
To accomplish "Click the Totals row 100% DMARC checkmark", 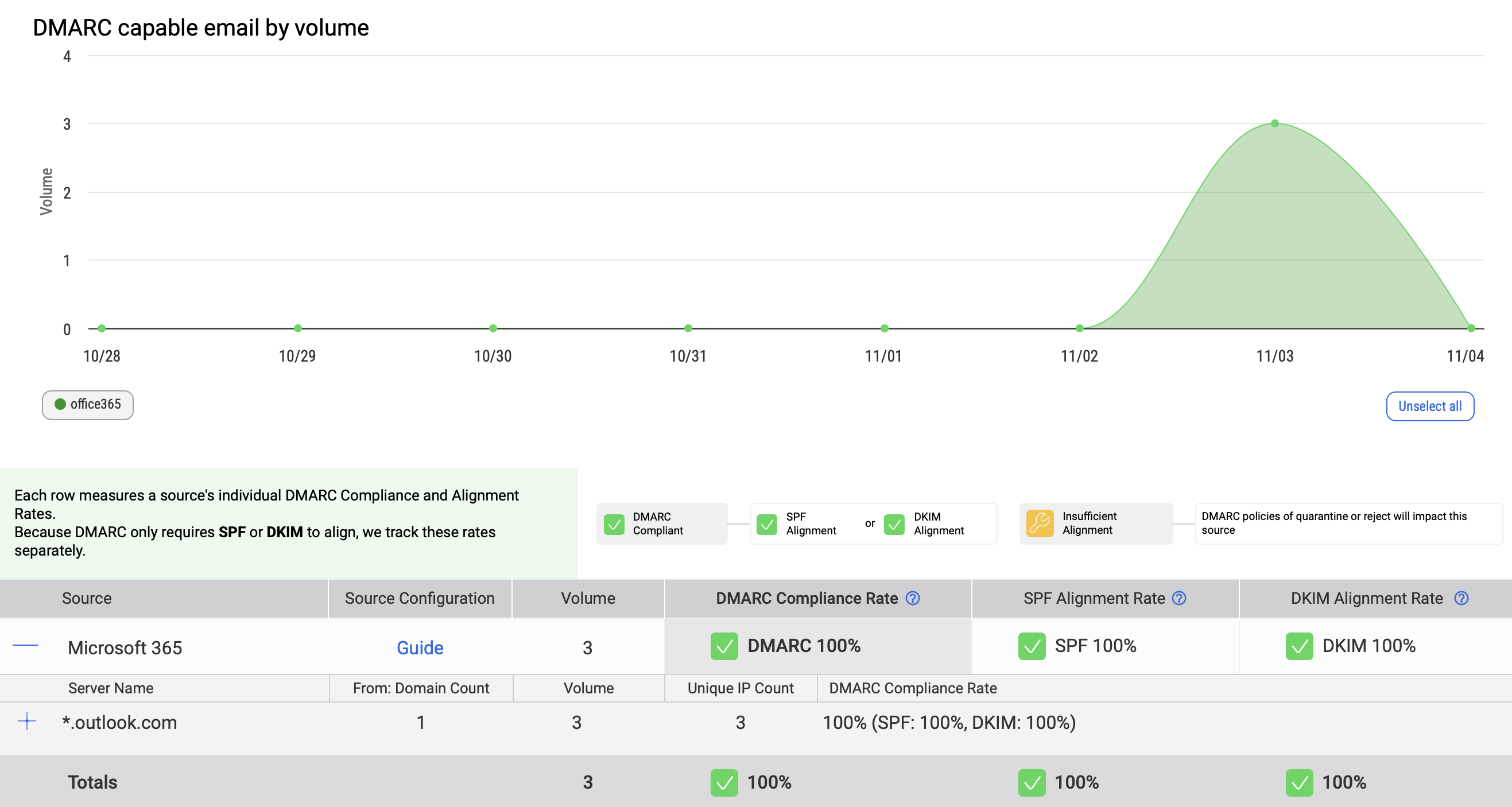I will click(x=724, y=782).
